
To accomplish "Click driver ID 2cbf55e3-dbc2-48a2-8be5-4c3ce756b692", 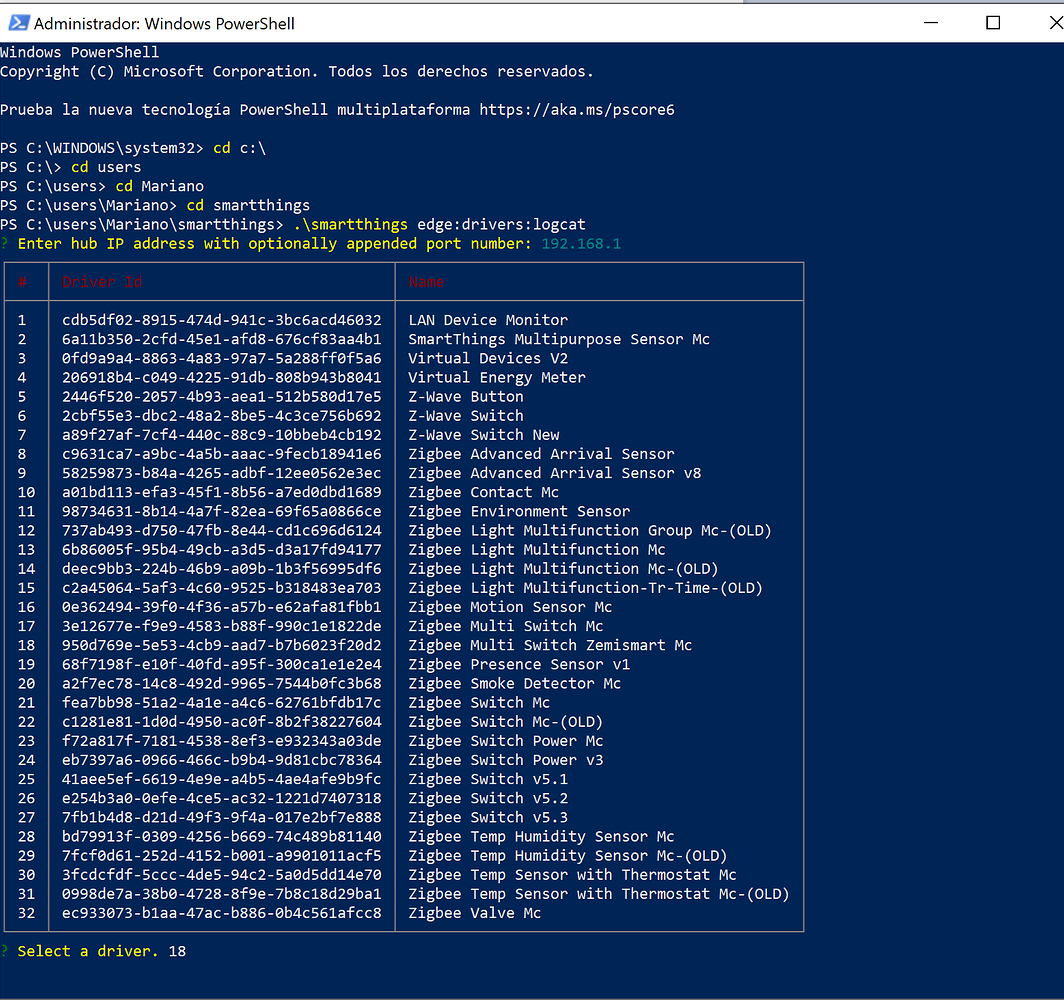I will 222,416.
